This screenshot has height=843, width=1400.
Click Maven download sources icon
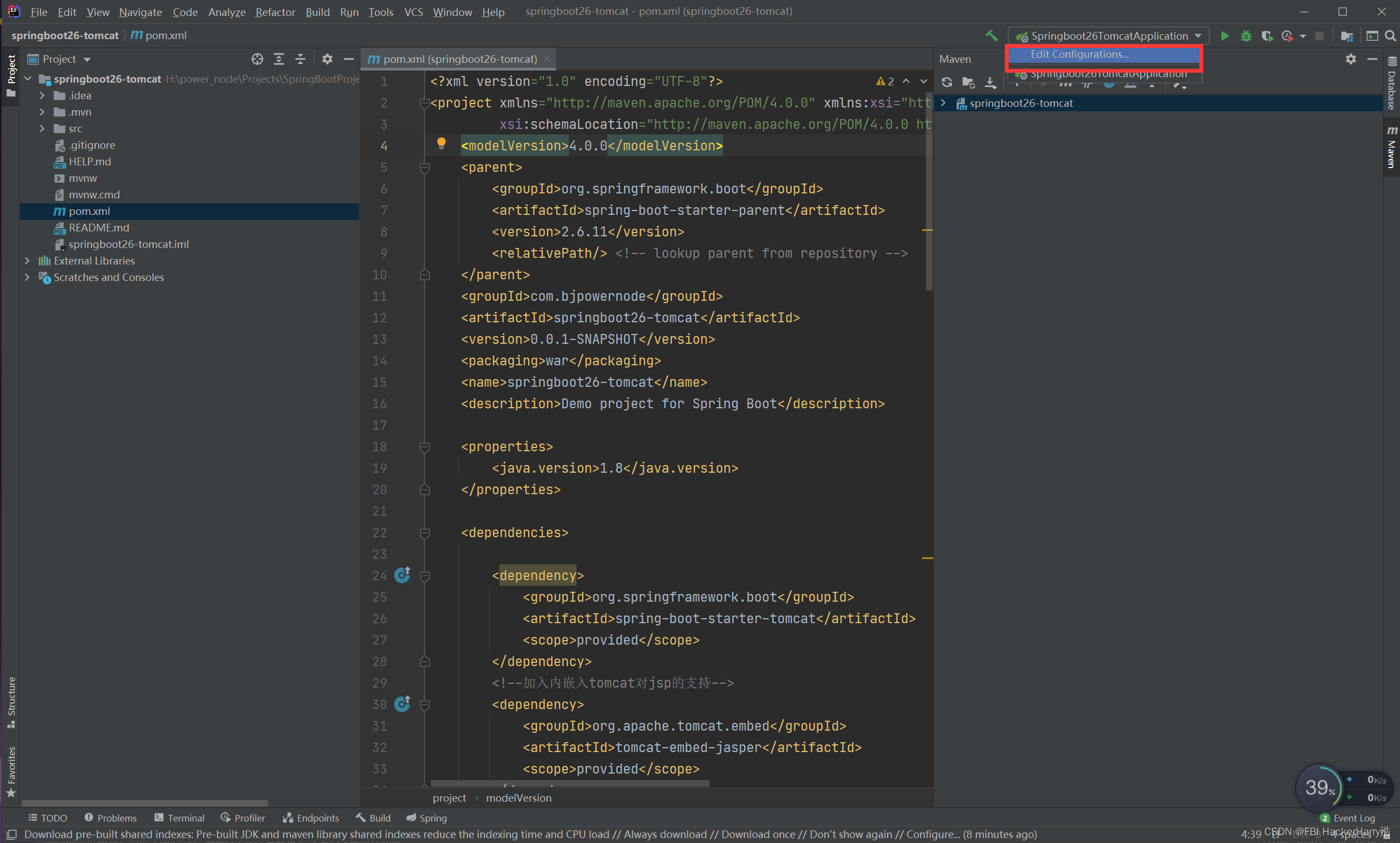point(990,82)
